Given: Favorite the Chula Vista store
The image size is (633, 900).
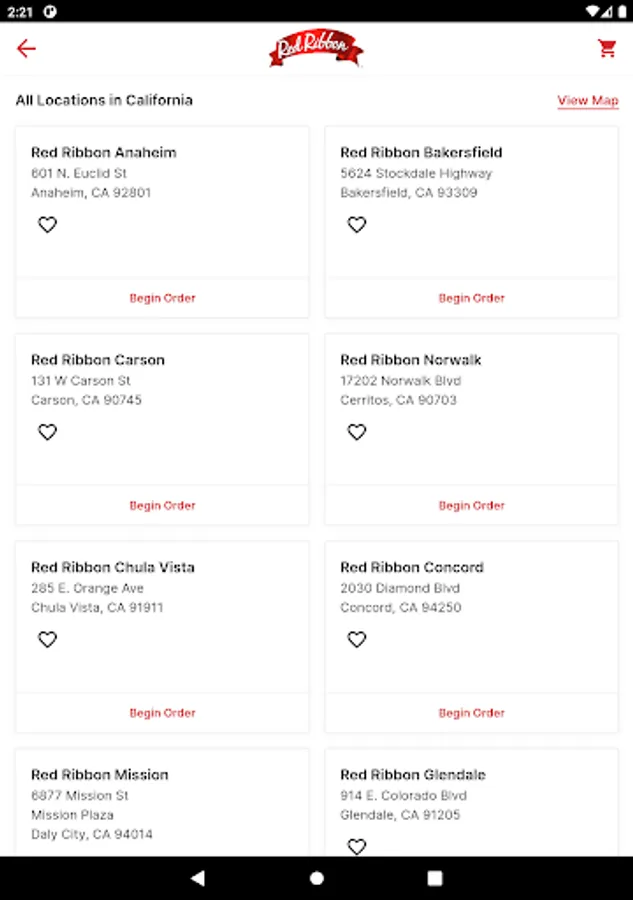Looking at the screenshot, I should pos(47,639).
